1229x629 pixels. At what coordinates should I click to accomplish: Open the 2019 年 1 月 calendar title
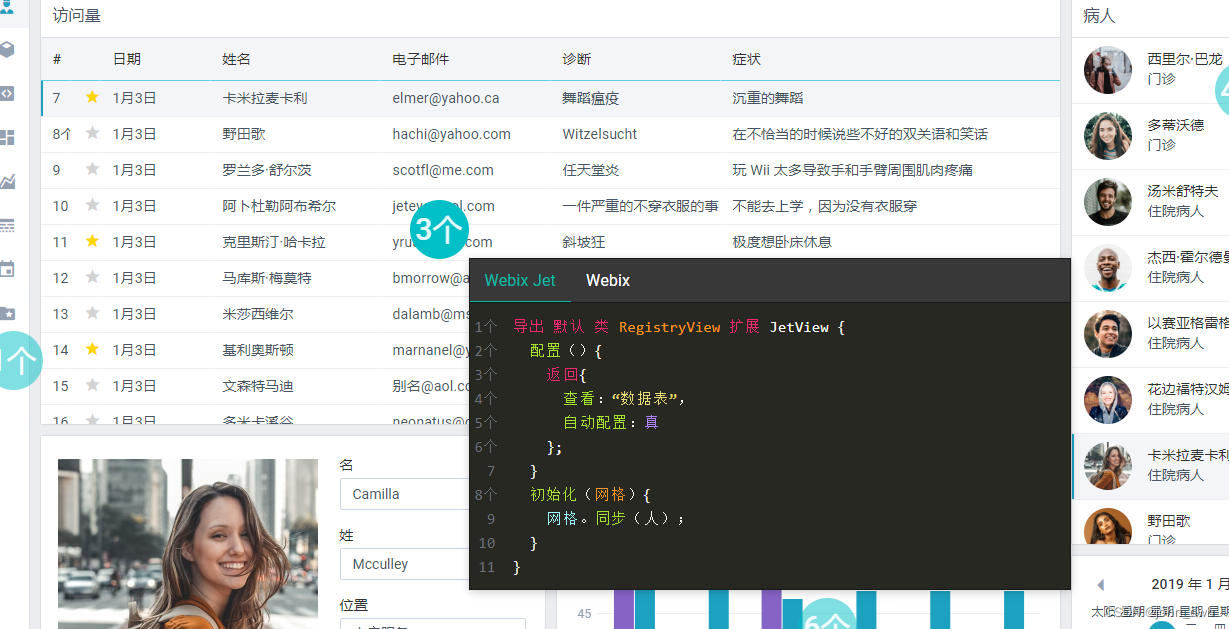tap(1190, 584)
